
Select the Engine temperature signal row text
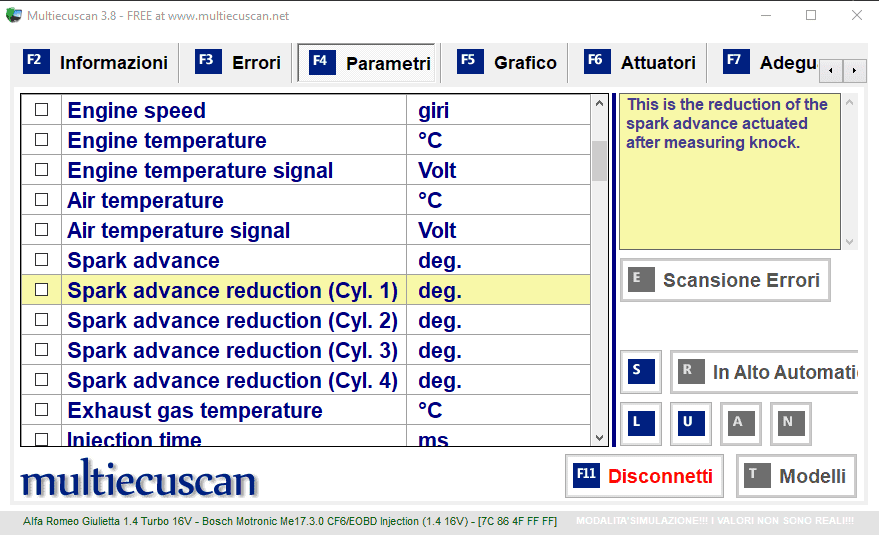(x=200, y=170)
